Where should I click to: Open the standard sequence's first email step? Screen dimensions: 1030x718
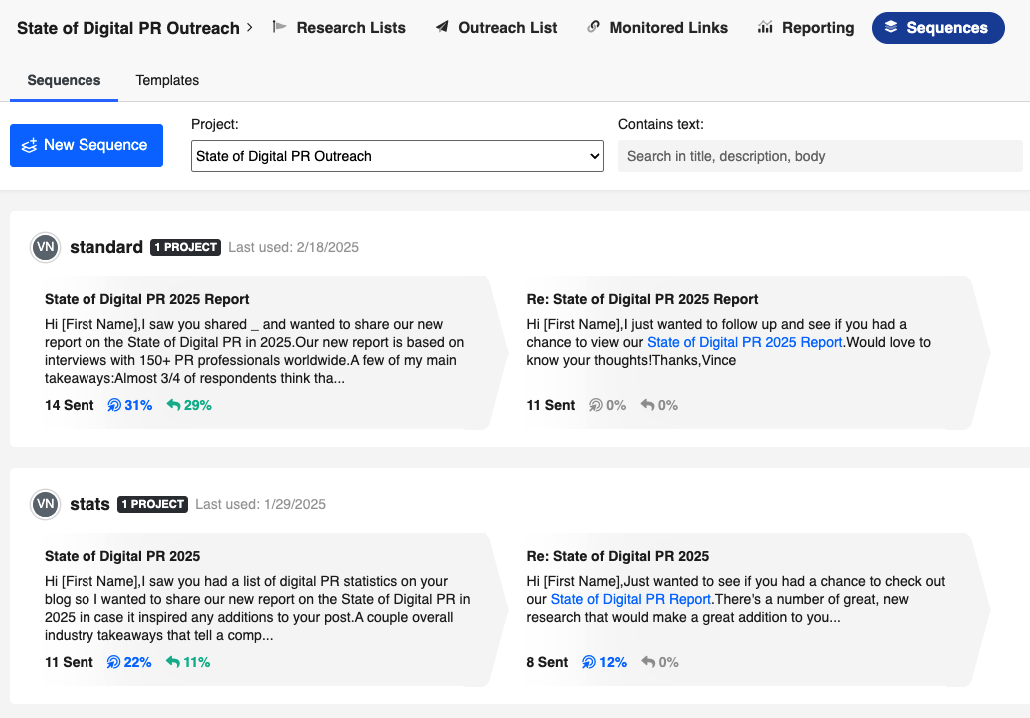(x=147, y=299)
